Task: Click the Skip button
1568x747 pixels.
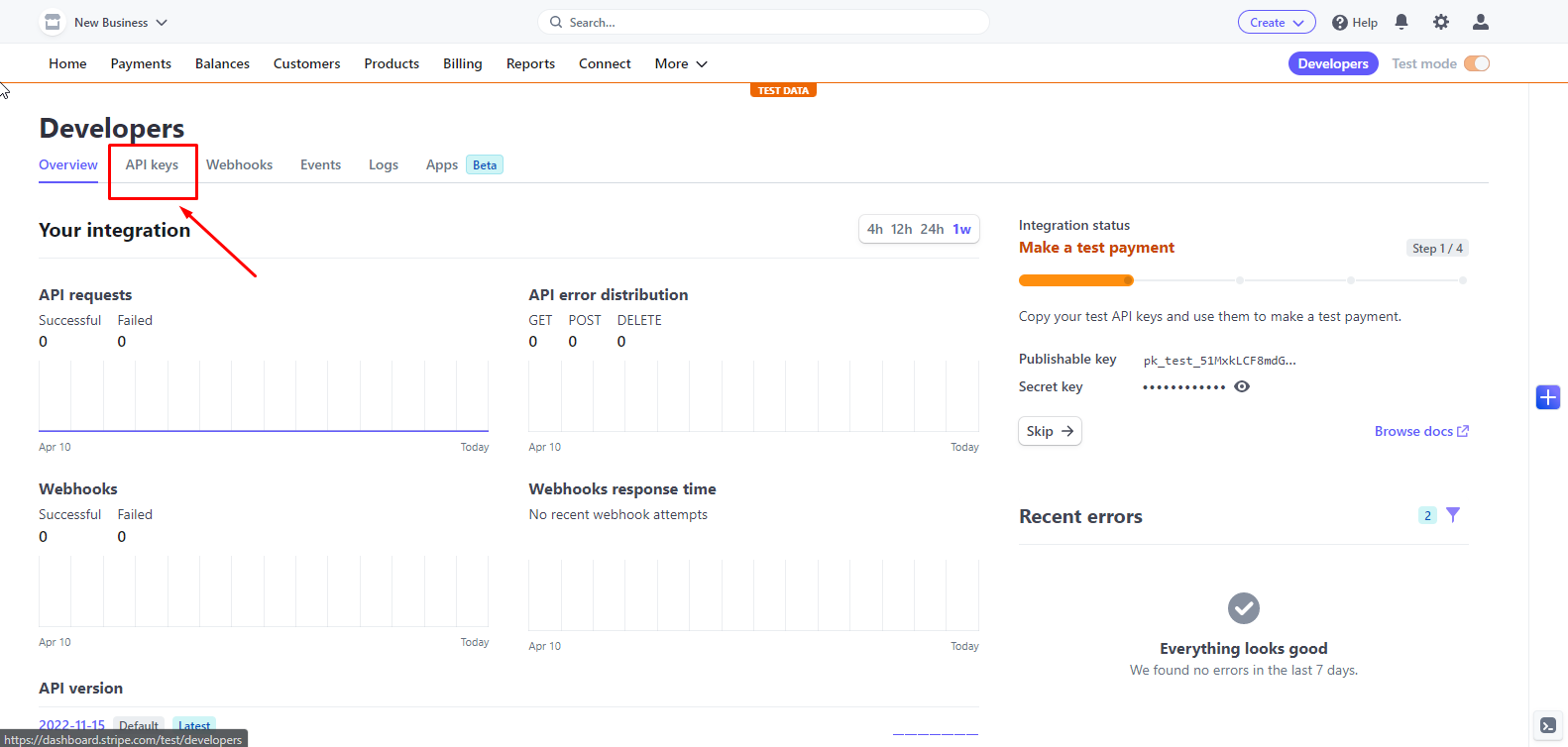Action: 1049,431
